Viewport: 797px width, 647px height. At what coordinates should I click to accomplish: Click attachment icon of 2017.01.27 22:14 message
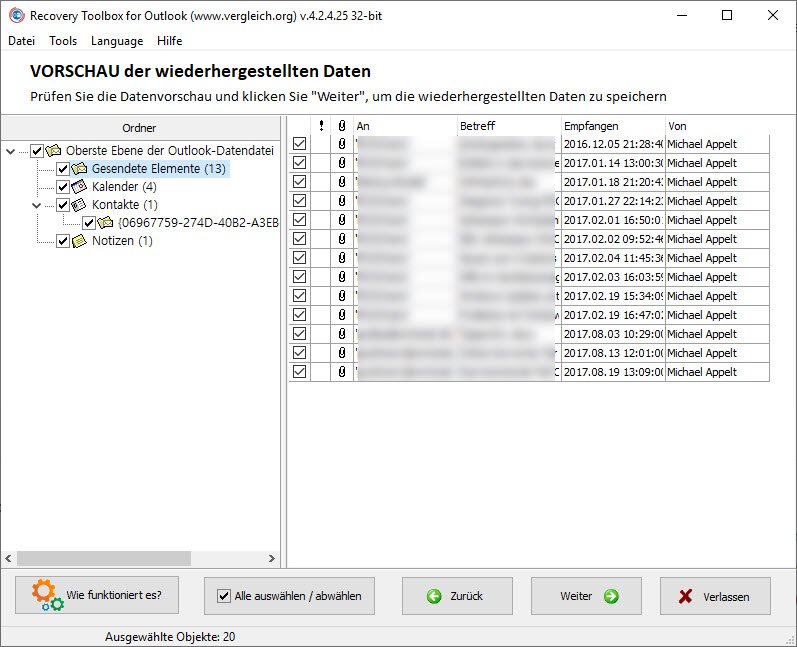pyautogui.click(x=342, y=201)
